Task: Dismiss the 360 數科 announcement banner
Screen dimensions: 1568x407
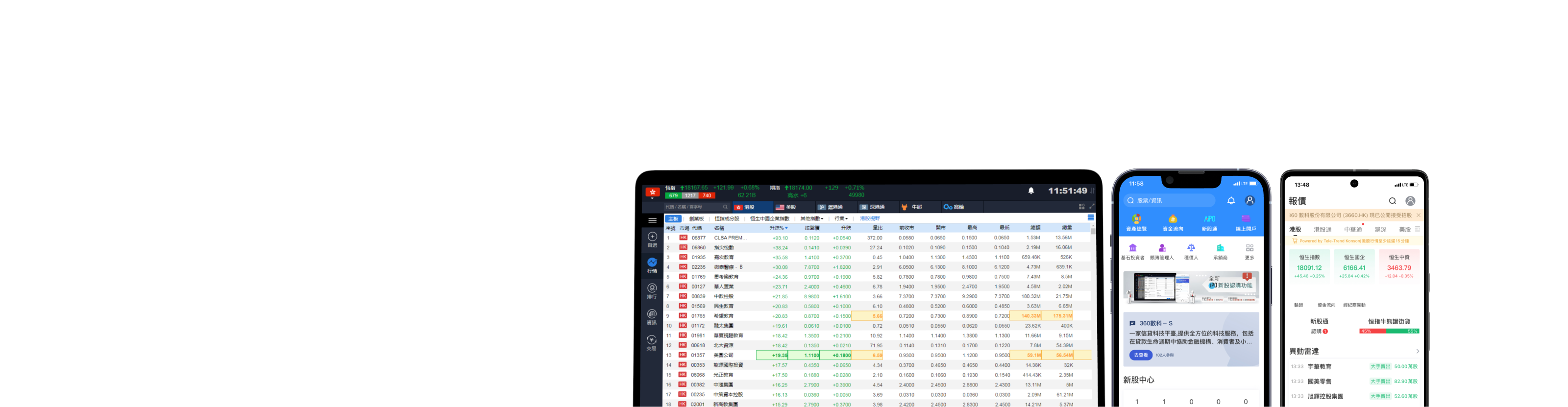Action: tap(1418, 215)
